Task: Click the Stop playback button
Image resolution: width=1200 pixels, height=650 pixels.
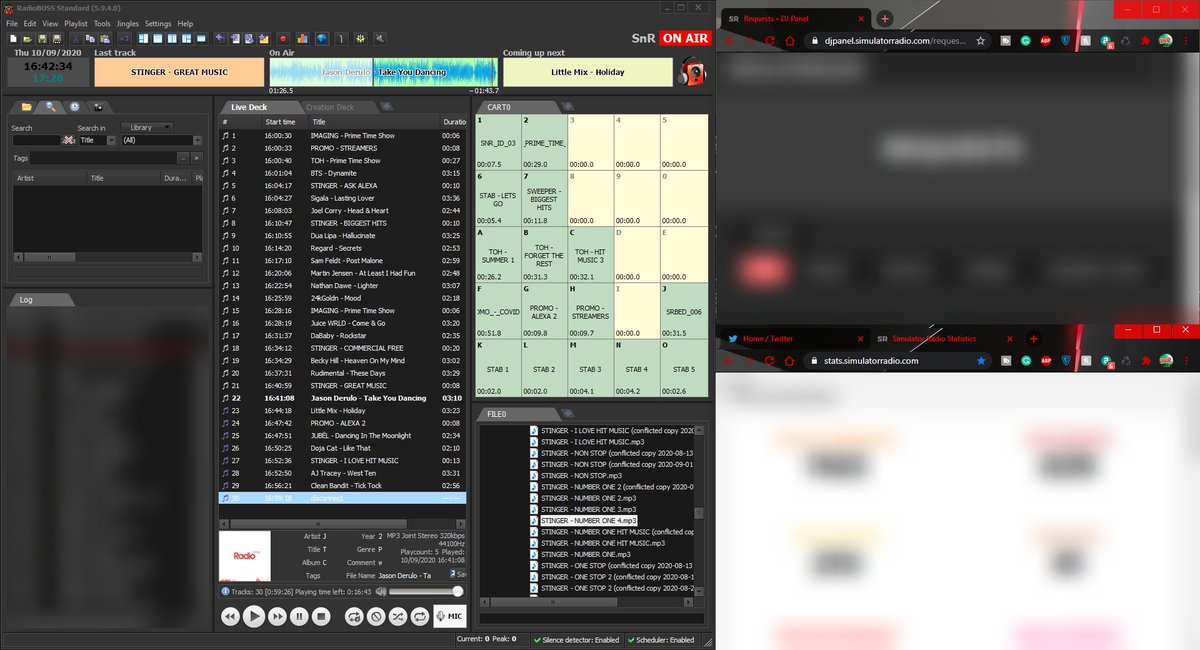Action: click(x=321, y=617)
